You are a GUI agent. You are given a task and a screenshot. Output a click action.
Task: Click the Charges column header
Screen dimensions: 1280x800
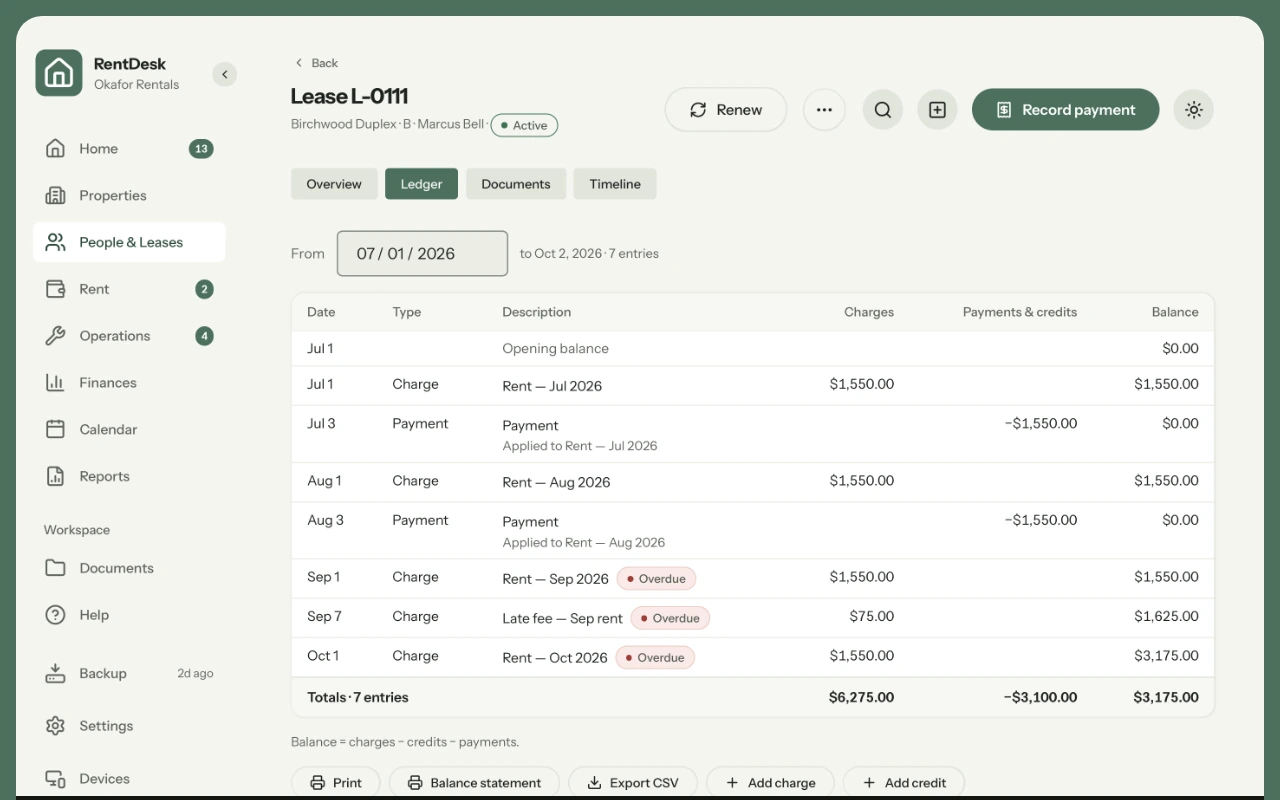(869, 312)
